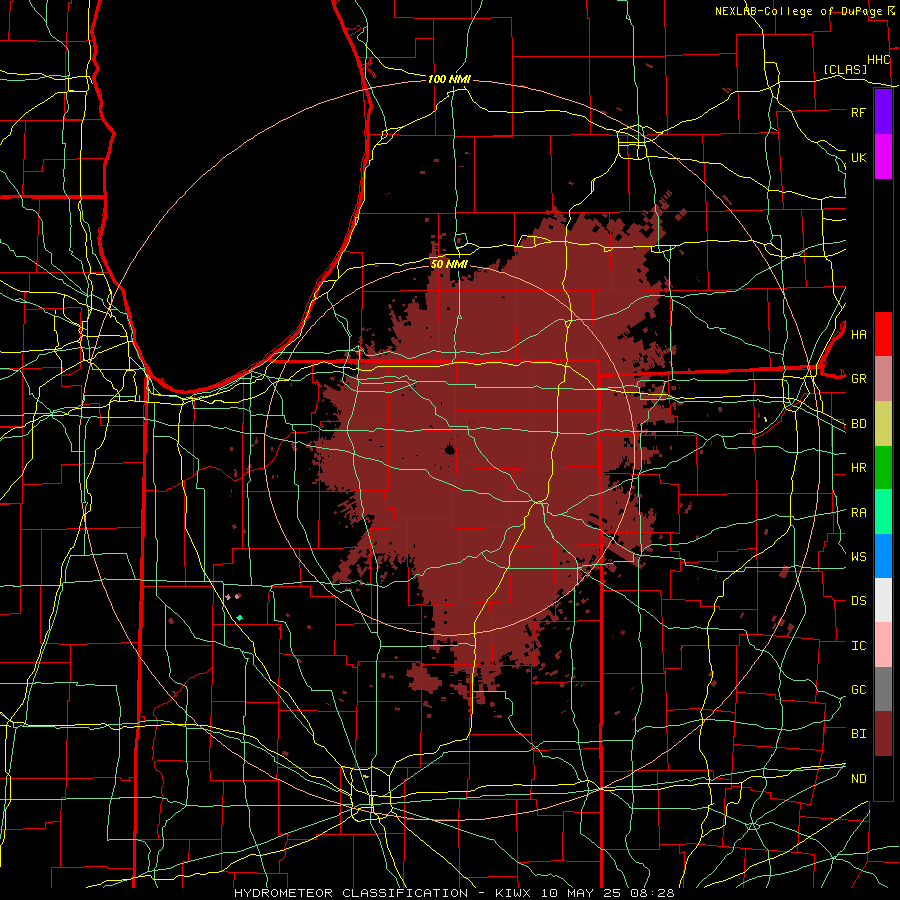Click the blue WS legend swatch
Image resolution: width=900 pixels, height=900 pixels.
pos(883,556)
